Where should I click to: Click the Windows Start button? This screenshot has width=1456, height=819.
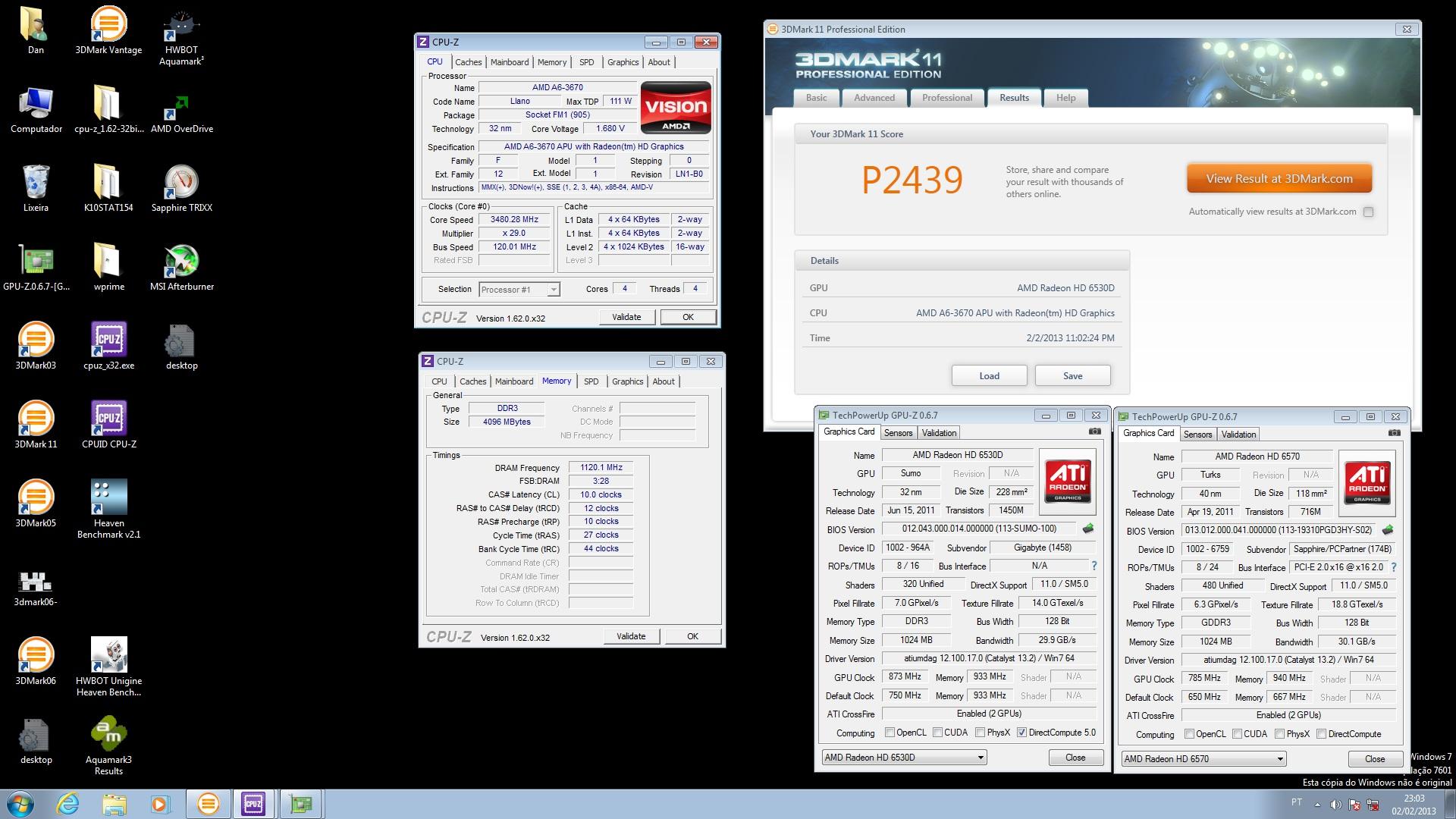pos(20,804)
